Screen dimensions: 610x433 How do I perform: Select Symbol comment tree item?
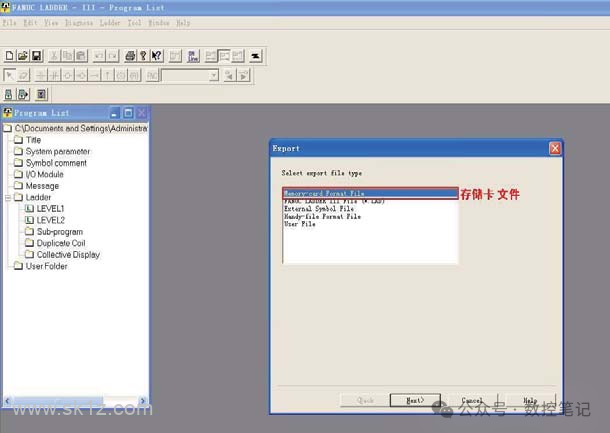pos(56,163)
